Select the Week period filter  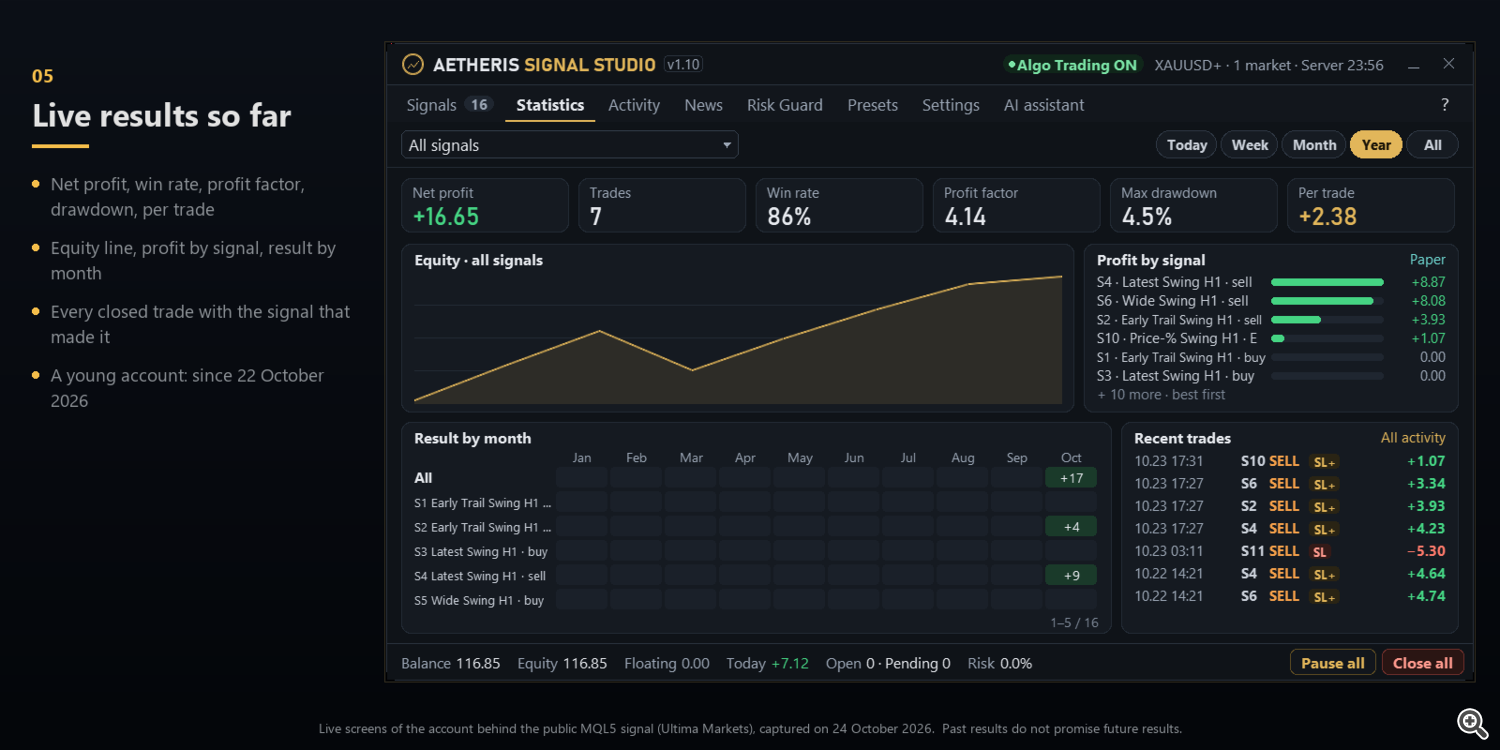tap(1250, 145)
